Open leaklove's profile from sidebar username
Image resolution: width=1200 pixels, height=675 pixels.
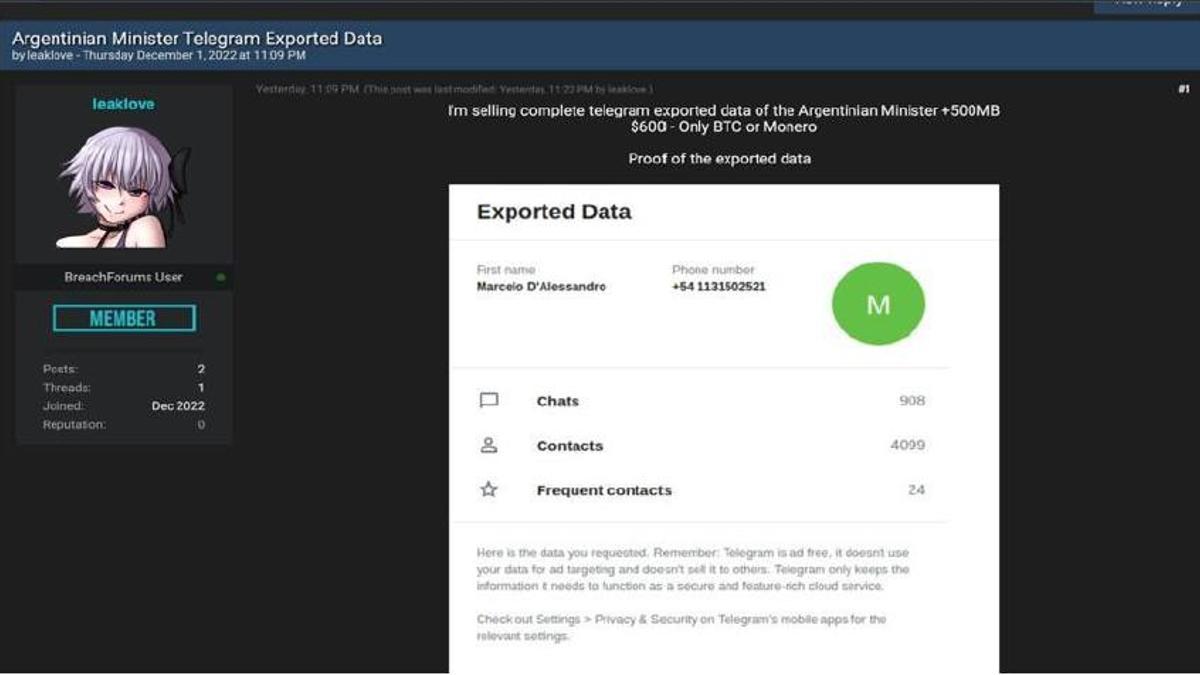[x=124, y=104]
